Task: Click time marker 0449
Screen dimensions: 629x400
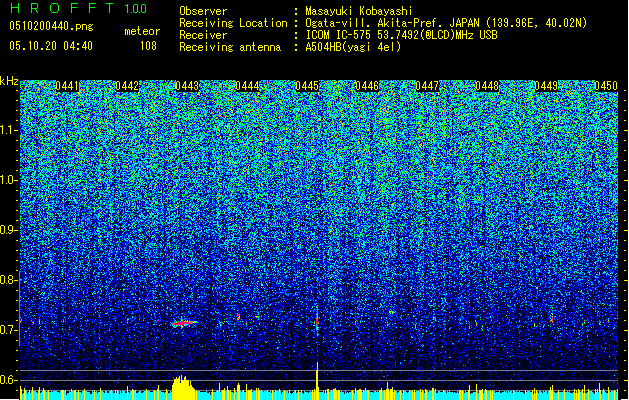Action: (547, 86)
